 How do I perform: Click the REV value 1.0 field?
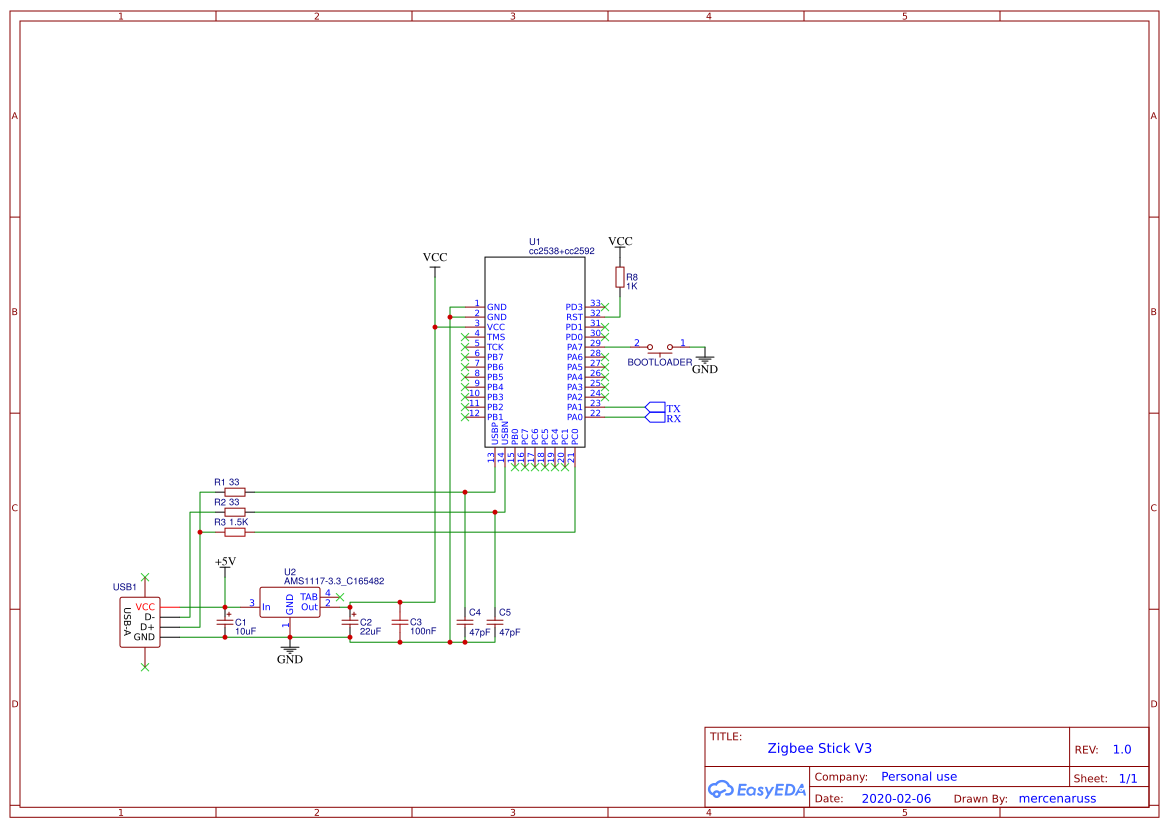[1123, 748]
